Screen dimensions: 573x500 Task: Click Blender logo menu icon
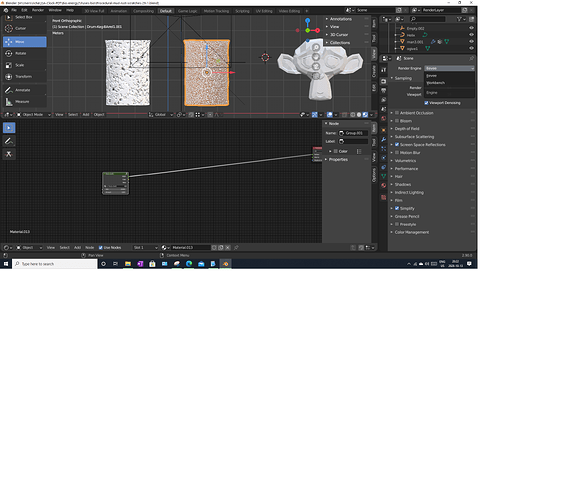(6, 11)
